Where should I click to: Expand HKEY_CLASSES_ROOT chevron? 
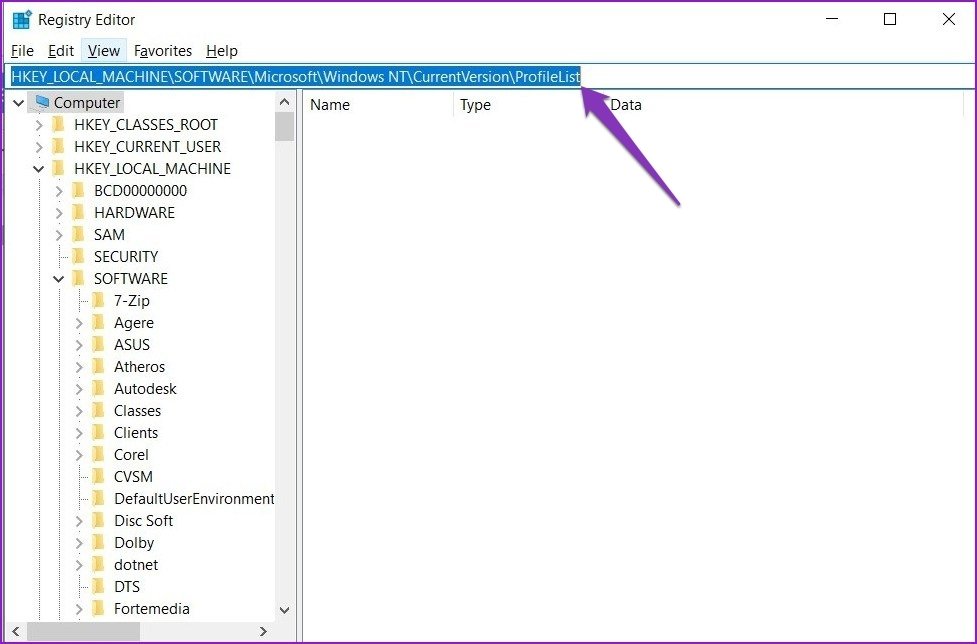tap(39, 125)
